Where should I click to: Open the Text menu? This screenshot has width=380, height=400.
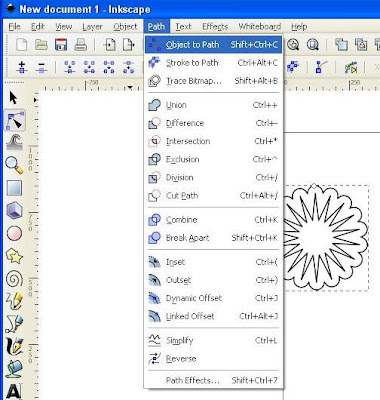pyautogui.click(x=183, y=27)
